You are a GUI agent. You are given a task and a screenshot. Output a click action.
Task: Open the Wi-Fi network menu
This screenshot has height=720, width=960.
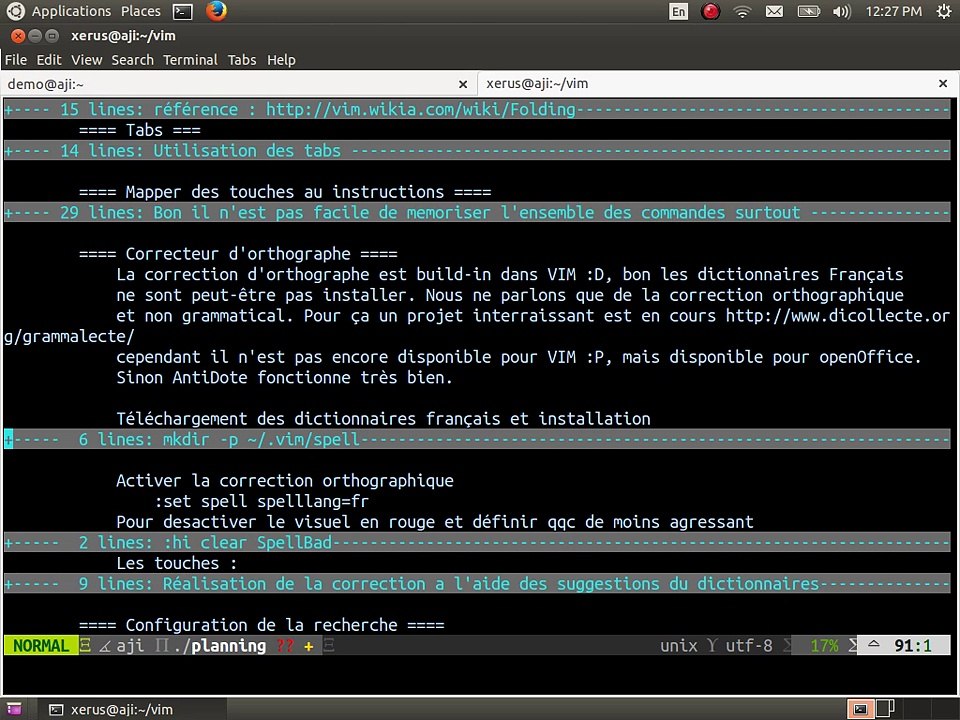coord(742,12)
